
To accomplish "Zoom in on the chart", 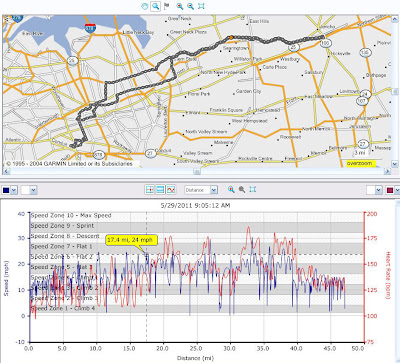I will pos(231,190).
